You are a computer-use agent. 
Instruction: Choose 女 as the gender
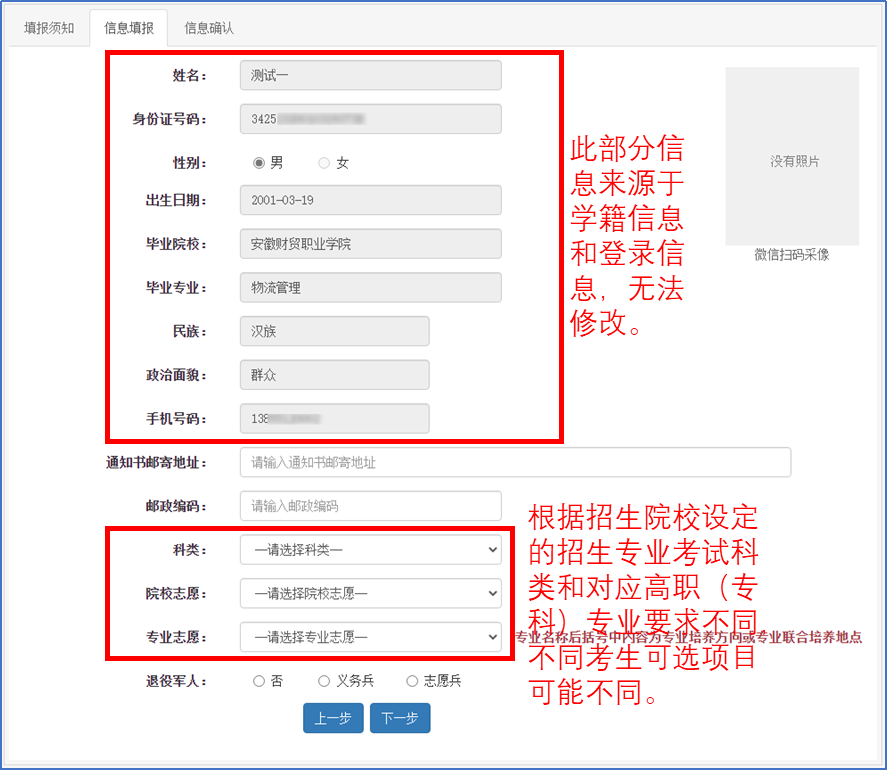click(322, 161)
